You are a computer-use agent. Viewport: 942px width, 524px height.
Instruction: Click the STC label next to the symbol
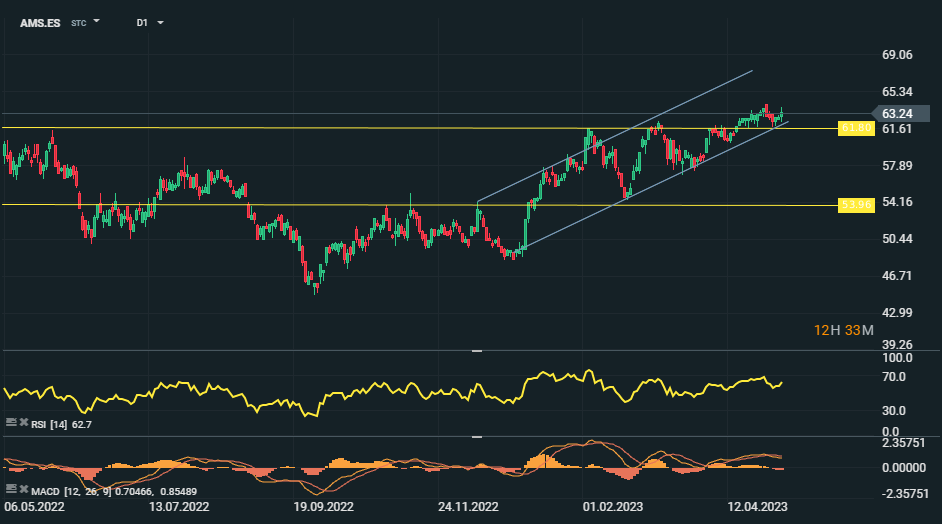click(79, 23)
